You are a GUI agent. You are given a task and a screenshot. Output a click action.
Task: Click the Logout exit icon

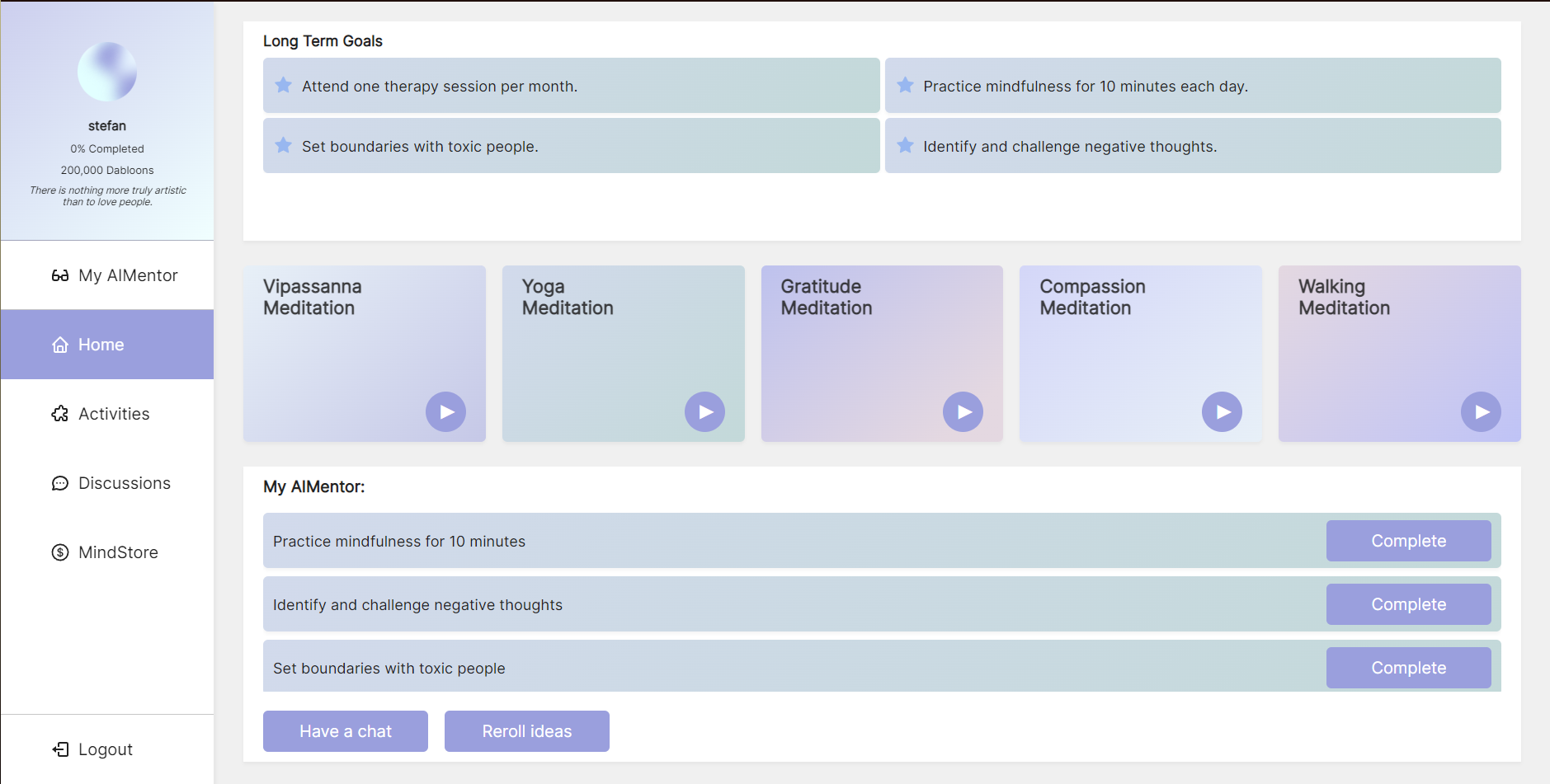click(60, 749)
